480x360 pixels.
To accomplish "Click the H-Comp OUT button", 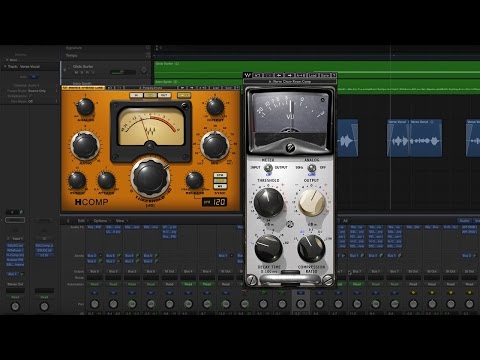I will pyautogui.click(x=164, y=95).
